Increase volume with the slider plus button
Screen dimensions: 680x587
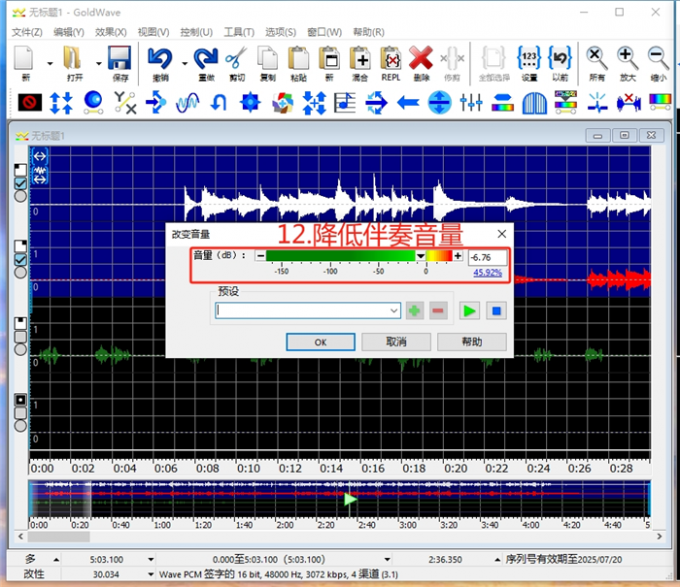[458, 256]
